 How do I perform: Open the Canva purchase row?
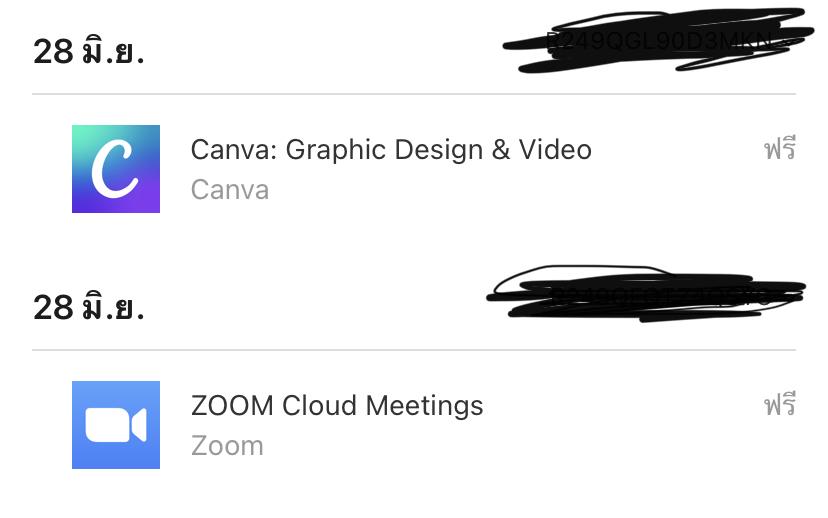(414, 169)
